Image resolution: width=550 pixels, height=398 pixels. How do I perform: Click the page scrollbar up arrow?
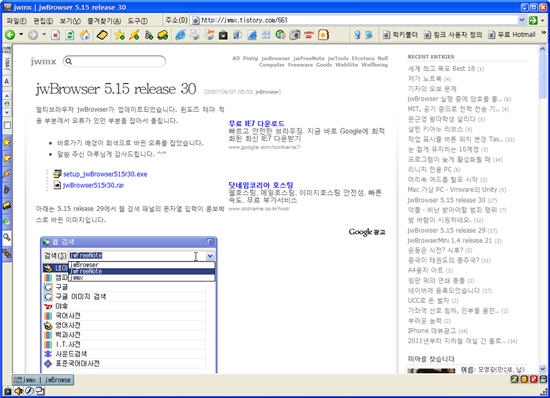click(543, 49)
